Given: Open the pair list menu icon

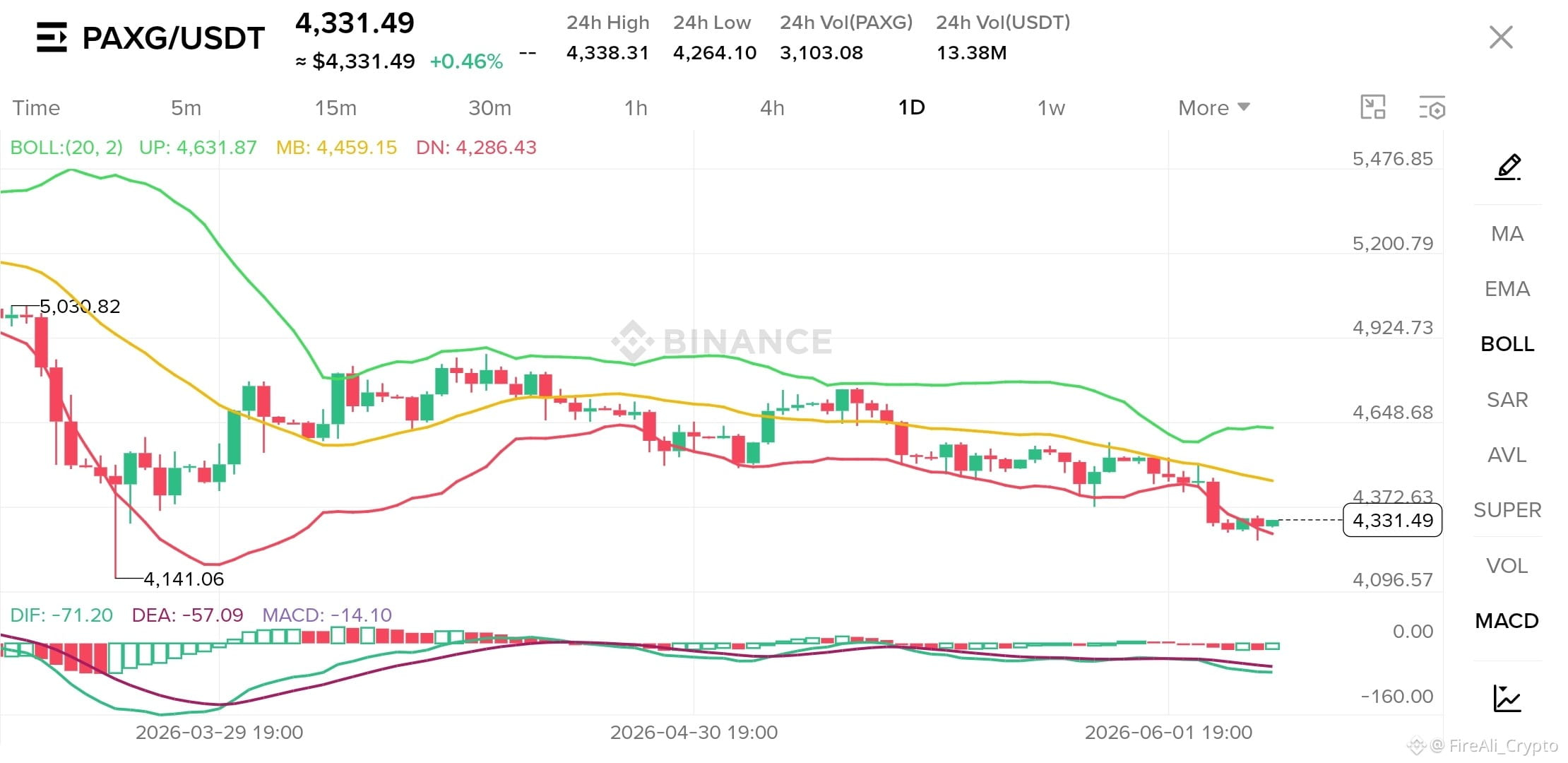Looking at the screenshot, I should point(52,37).
